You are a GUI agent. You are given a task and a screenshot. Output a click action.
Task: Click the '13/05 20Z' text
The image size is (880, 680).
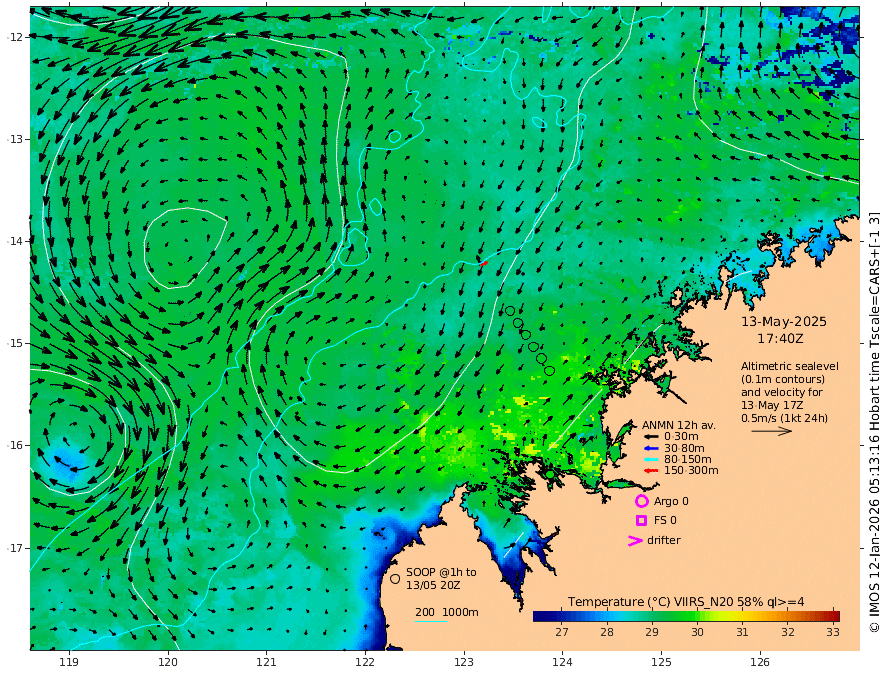coord(433,585)
